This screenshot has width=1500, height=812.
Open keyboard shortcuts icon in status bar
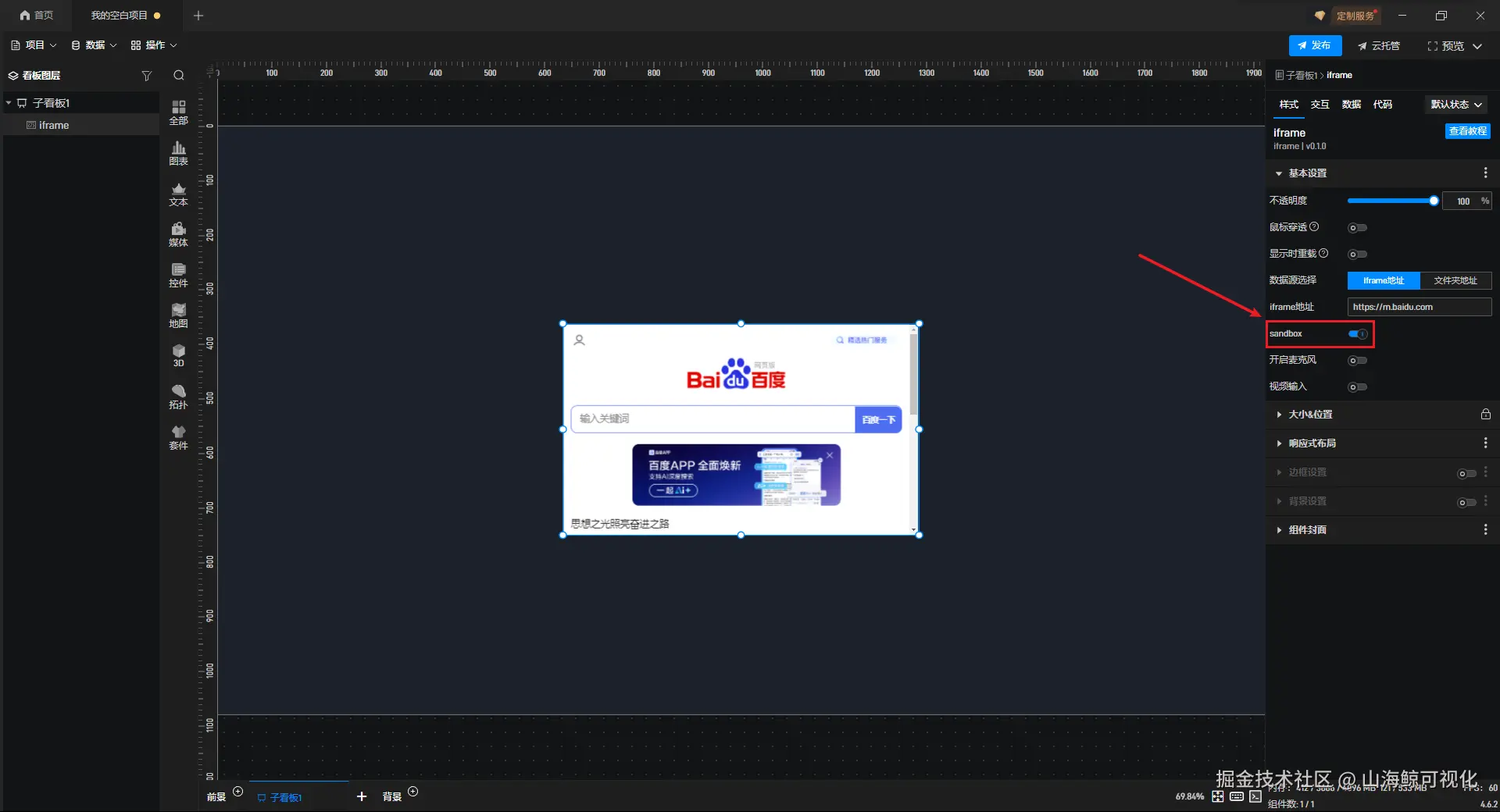pyautogui.click(x=1237, y=796)
